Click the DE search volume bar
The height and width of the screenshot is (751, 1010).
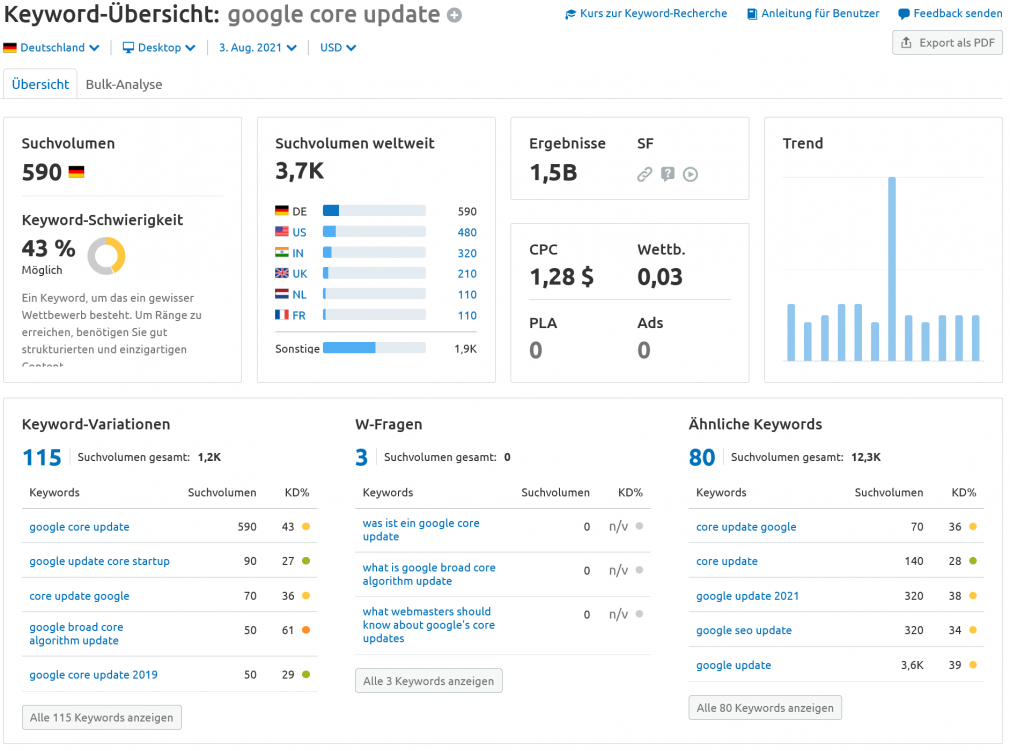click(374, 211)
